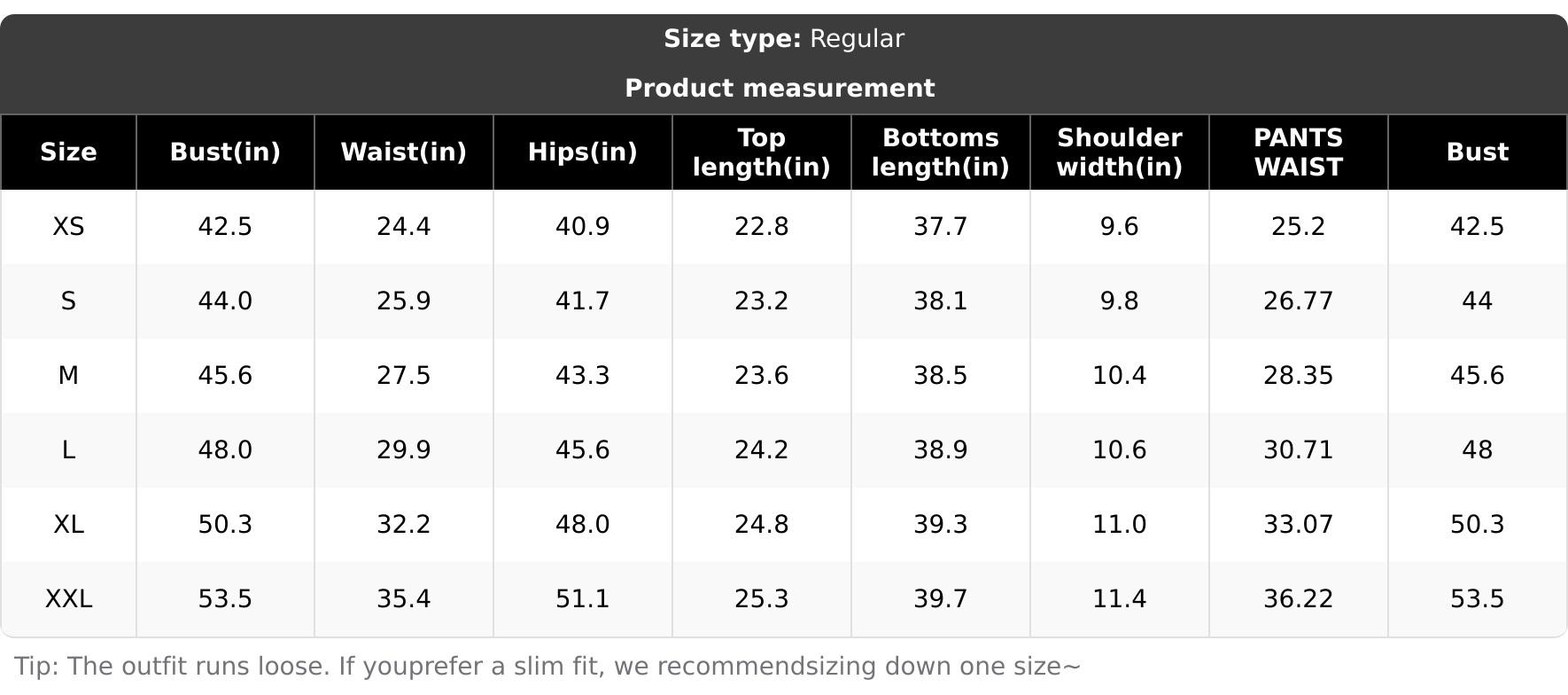Click the Size type: Regular title
Screen dimensions: 1568x695
coord(784,39)
